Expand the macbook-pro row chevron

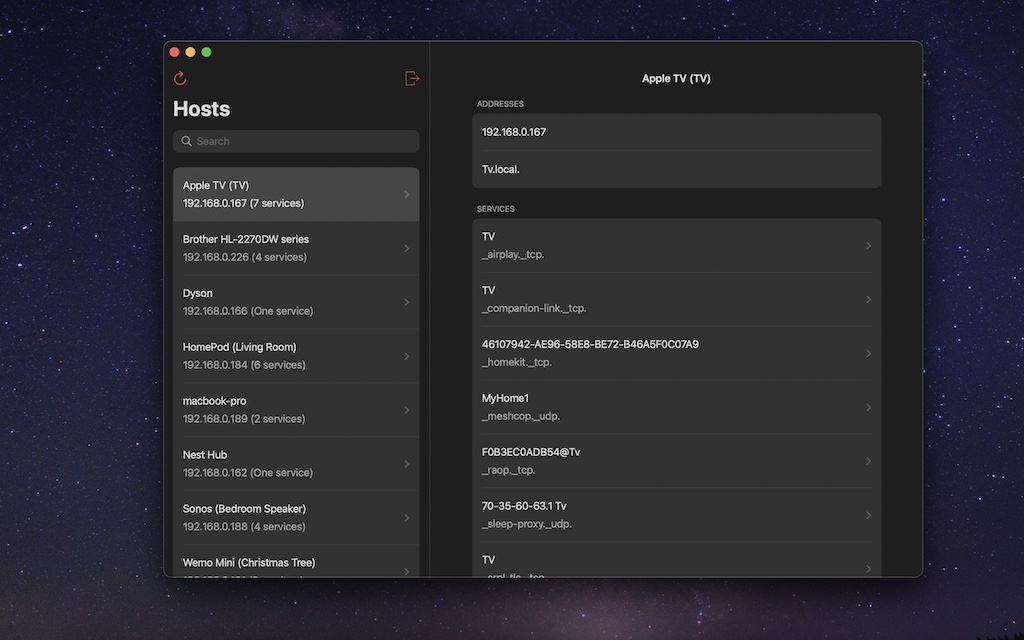click(406, 410)
